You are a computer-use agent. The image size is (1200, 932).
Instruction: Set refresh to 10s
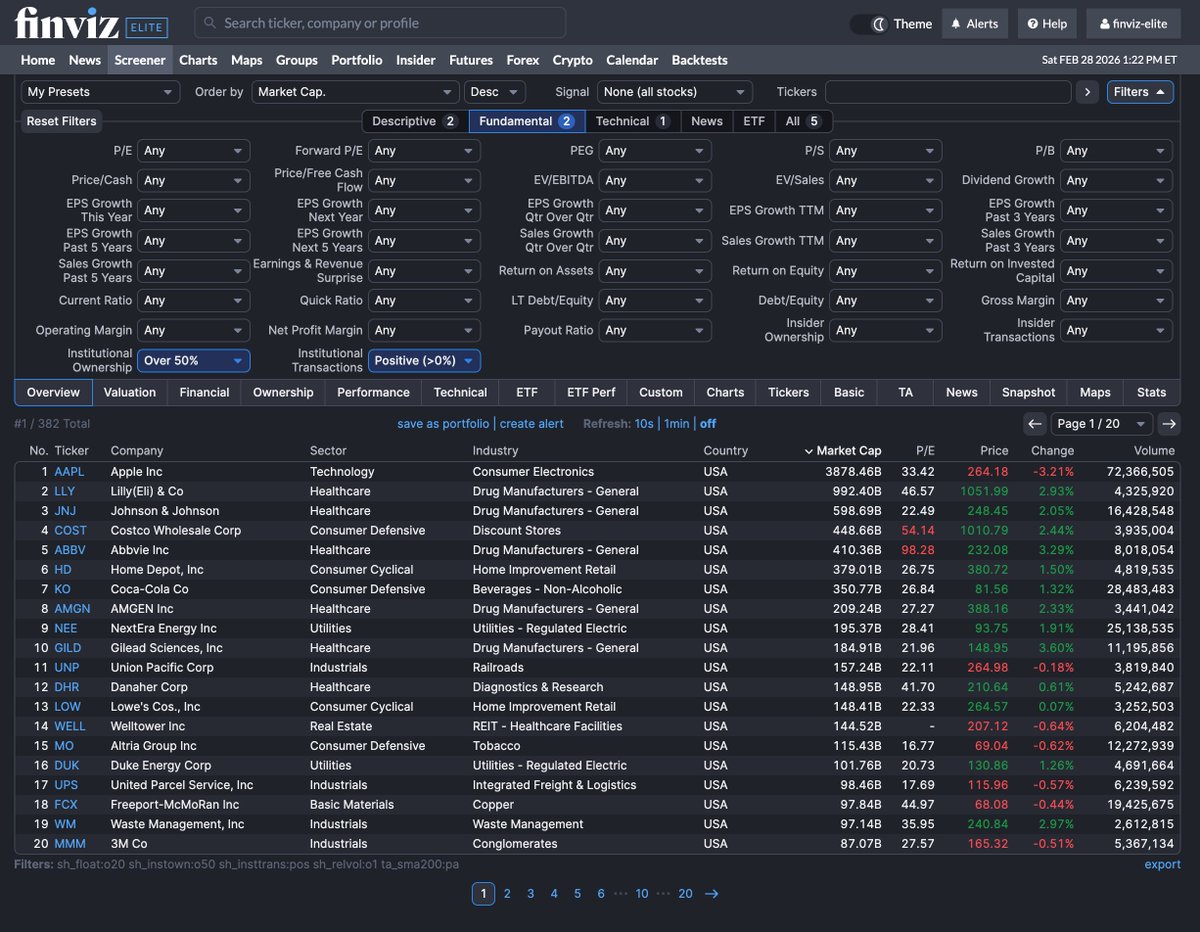pos(644,424)
